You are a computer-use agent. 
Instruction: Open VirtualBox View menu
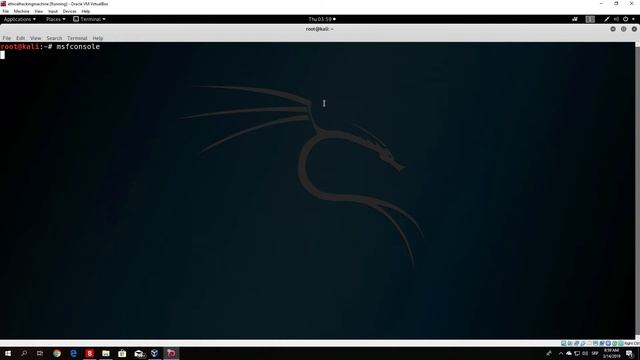click(39, 11)
